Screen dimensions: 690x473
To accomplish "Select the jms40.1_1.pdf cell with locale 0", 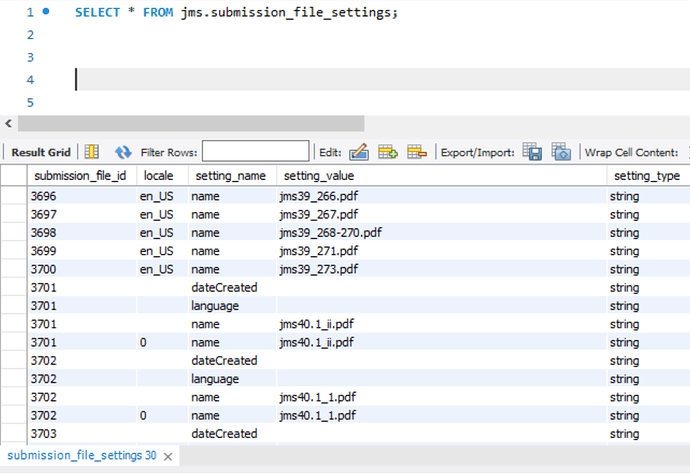I will tap(441, 415).
